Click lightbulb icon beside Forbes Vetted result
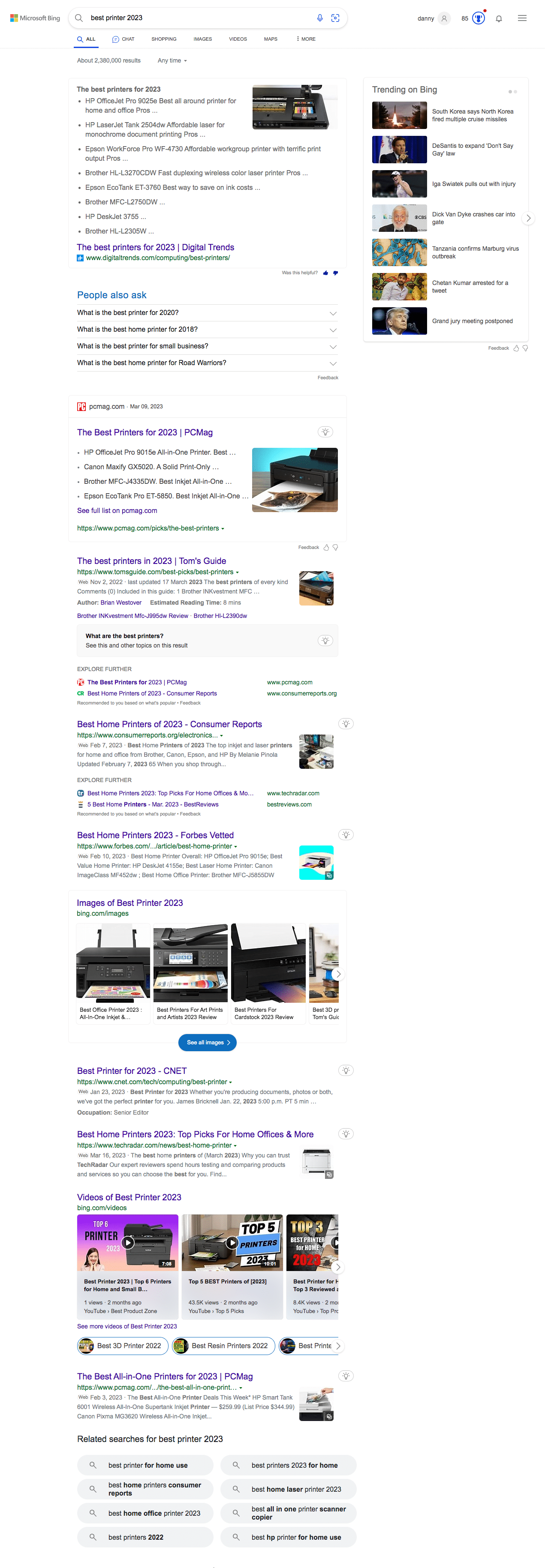The width and height of the screenshot is (545, 1568). click(x=346, y=834)
